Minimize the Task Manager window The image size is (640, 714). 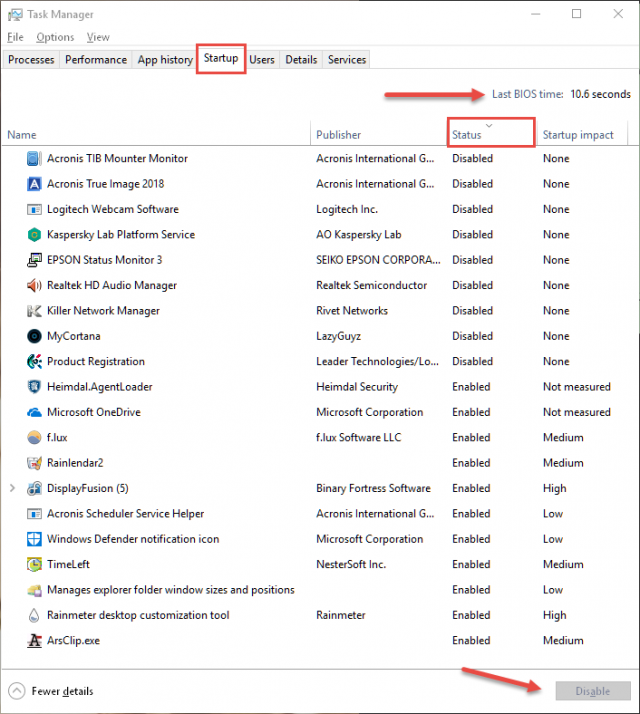536,14
